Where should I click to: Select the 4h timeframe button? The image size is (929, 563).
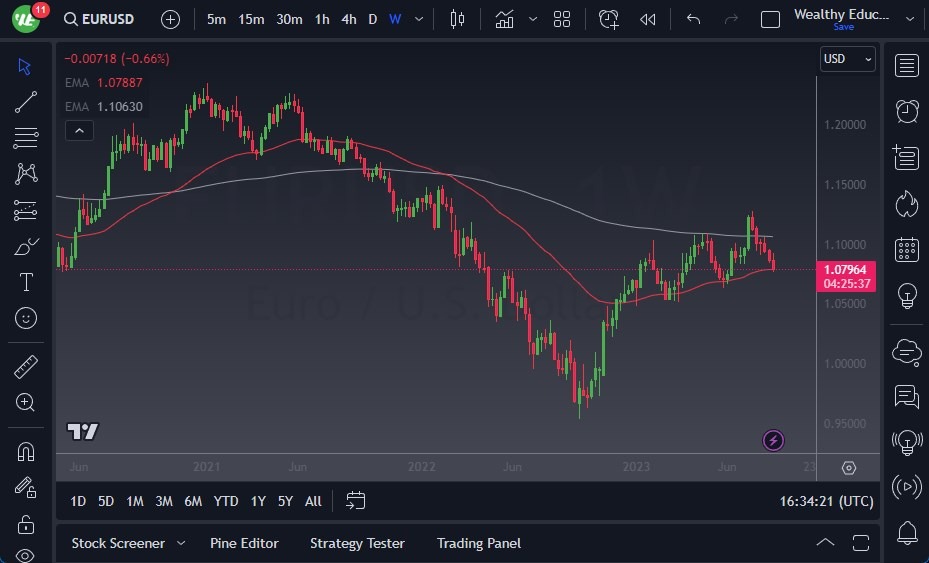click(348, 19)
